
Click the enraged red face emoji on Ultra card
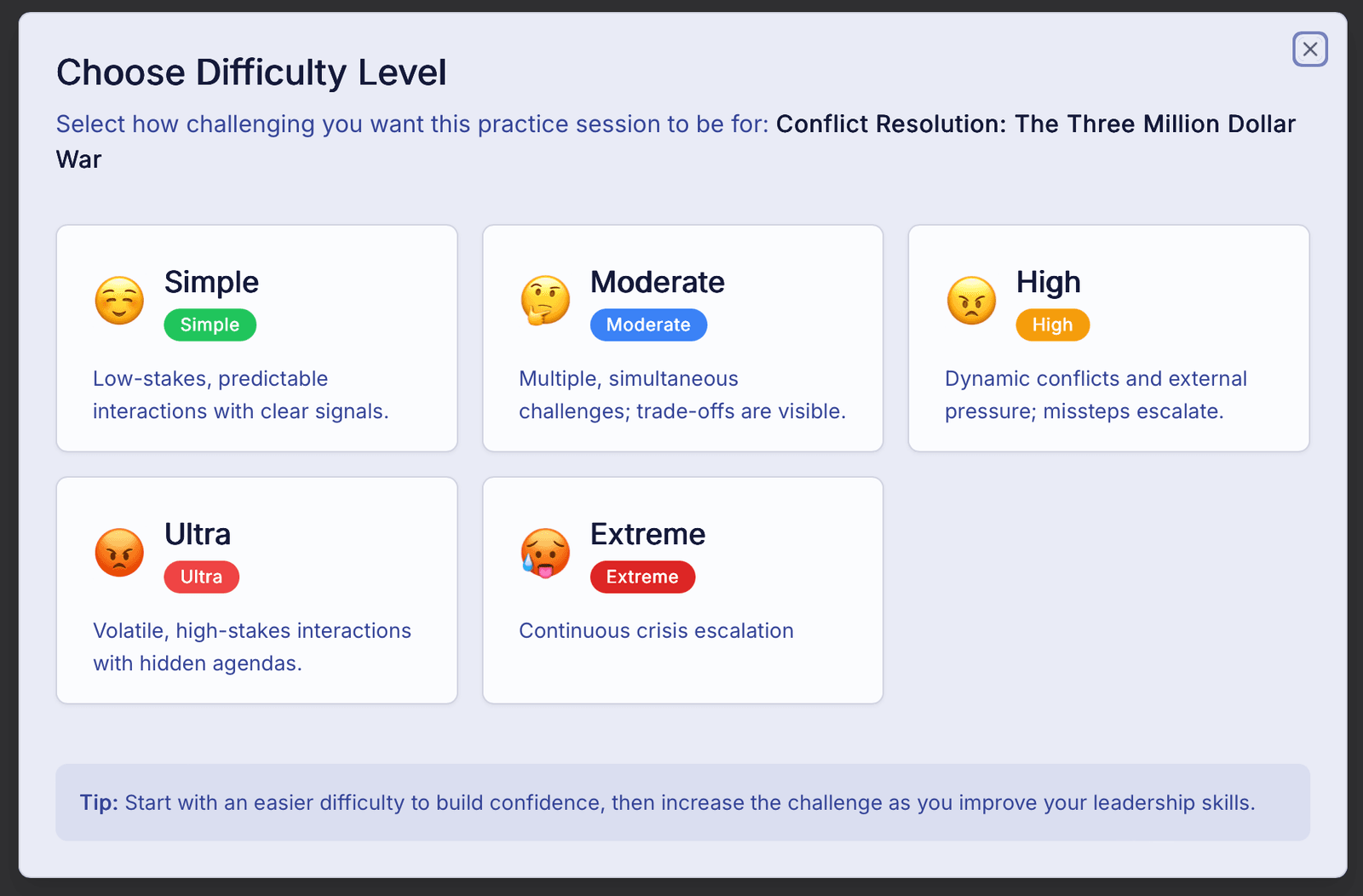tap(119, 552)
